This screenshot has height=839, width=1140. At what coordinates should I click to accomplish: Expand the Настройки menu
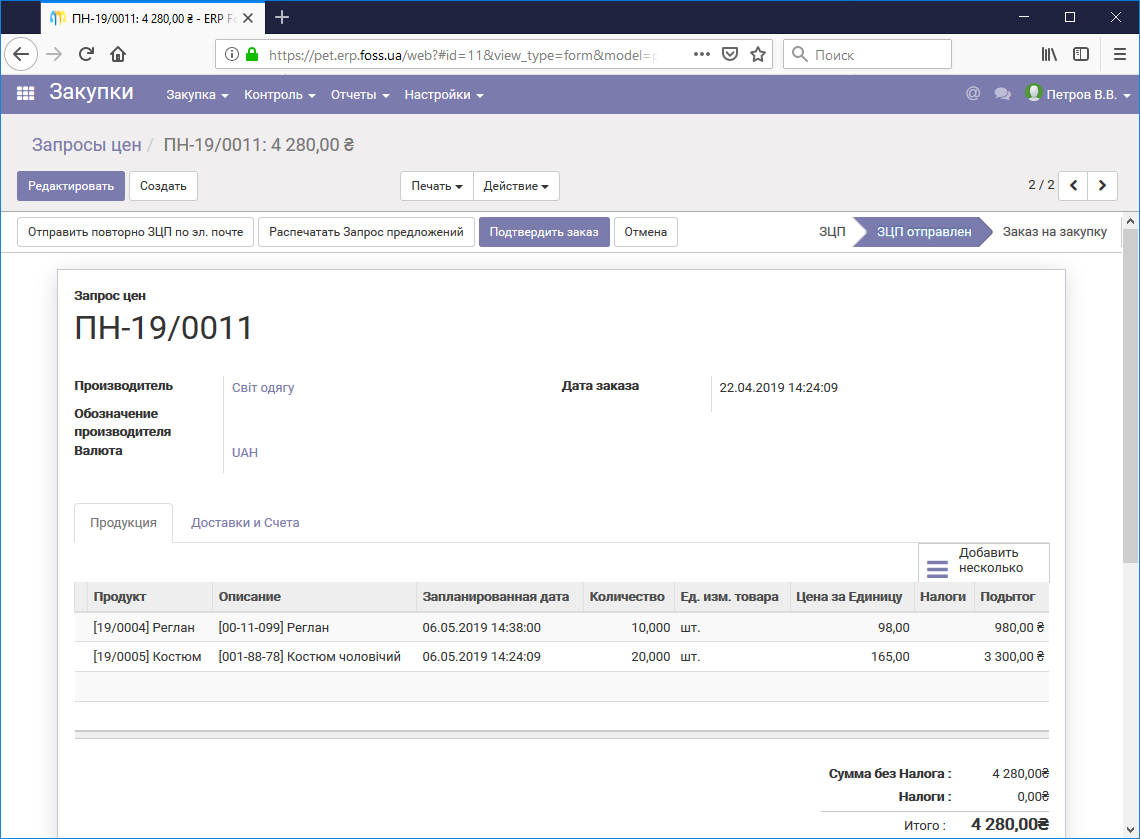point(443,95)
